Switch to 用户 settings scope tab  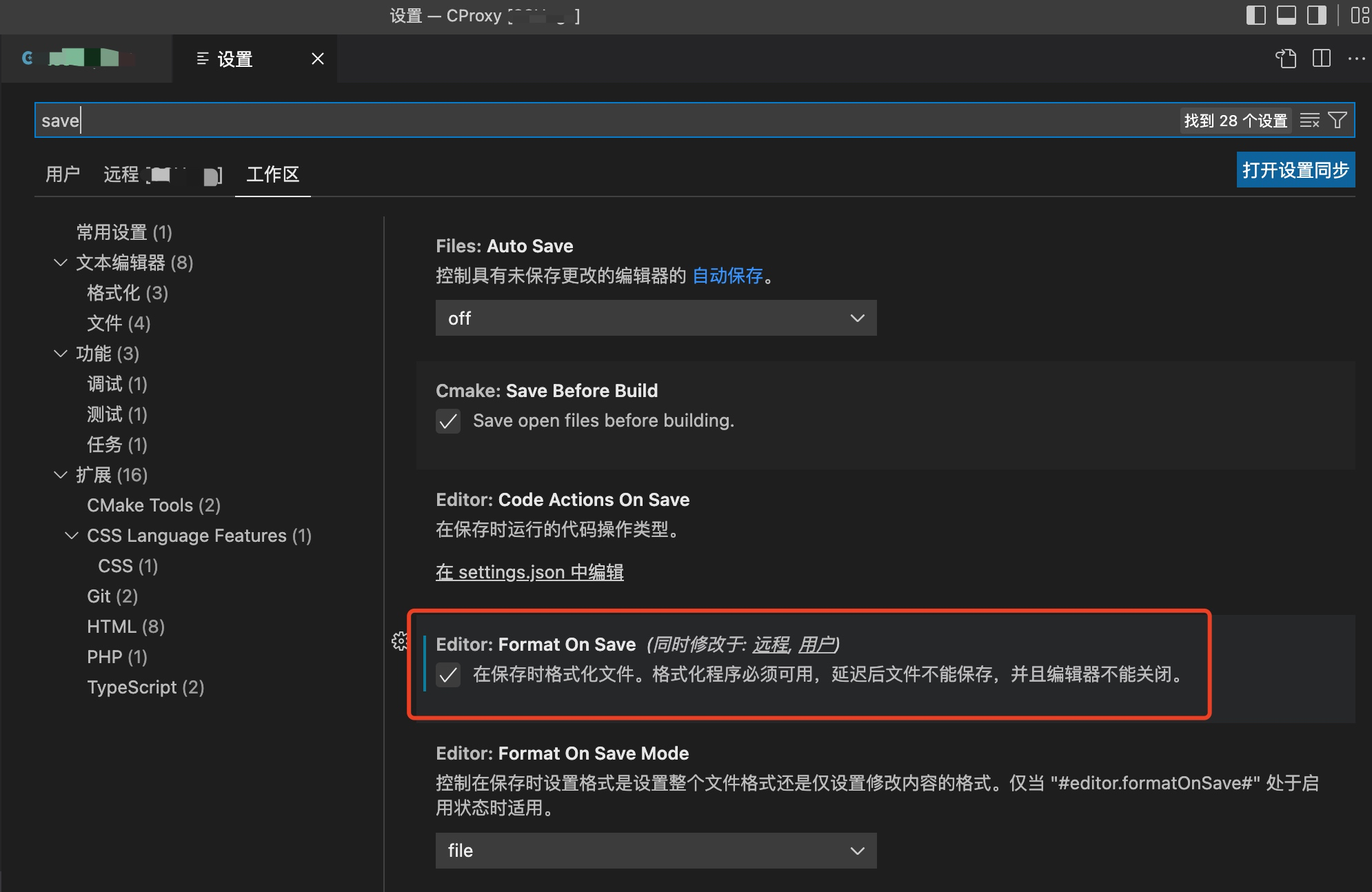coord(63,174)
